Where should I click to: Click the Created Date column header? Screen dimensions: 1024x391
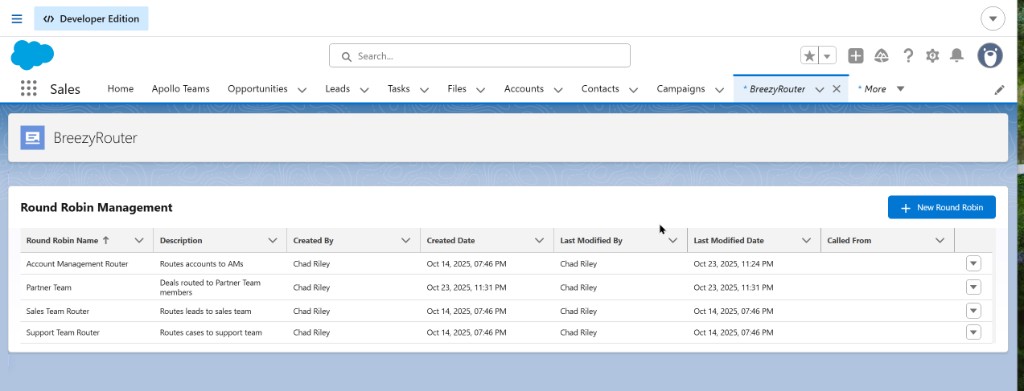(451, 240)
